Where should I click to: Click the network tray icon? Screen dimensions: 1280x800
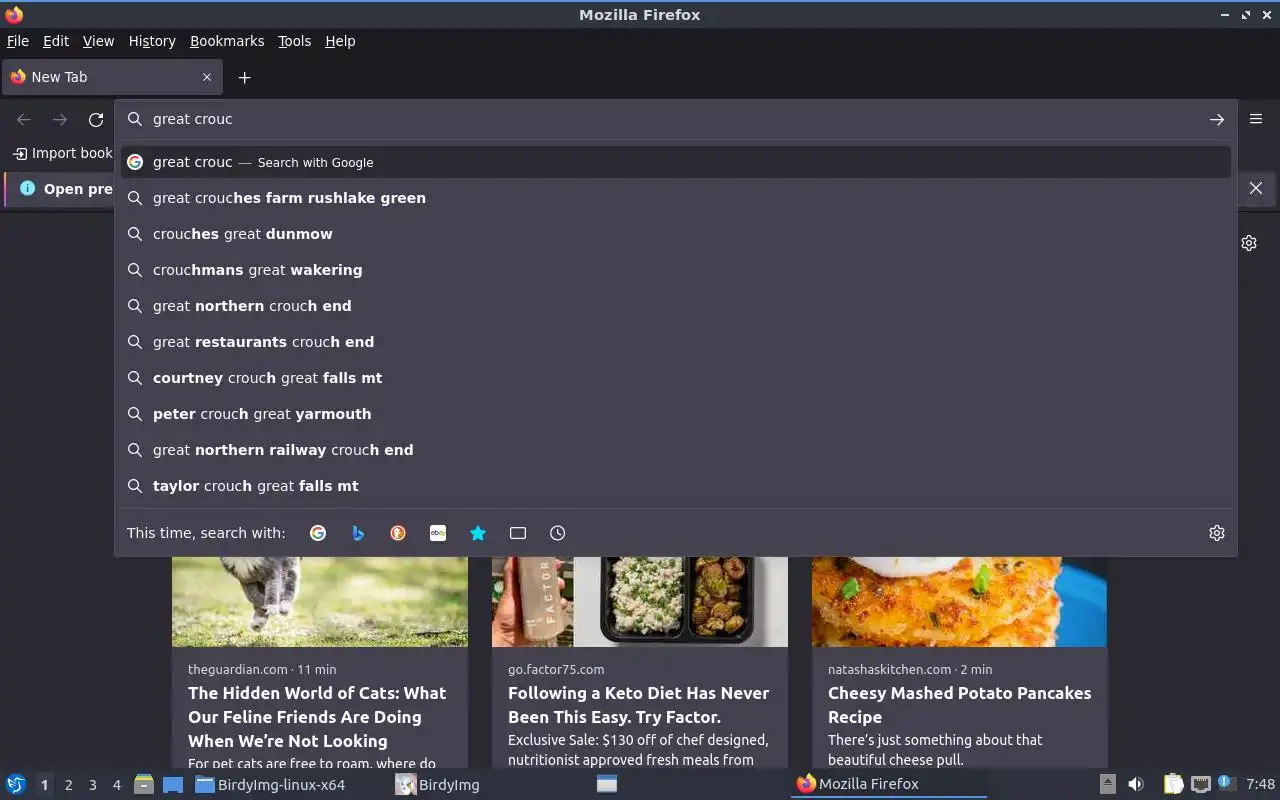pos(1201,784)
